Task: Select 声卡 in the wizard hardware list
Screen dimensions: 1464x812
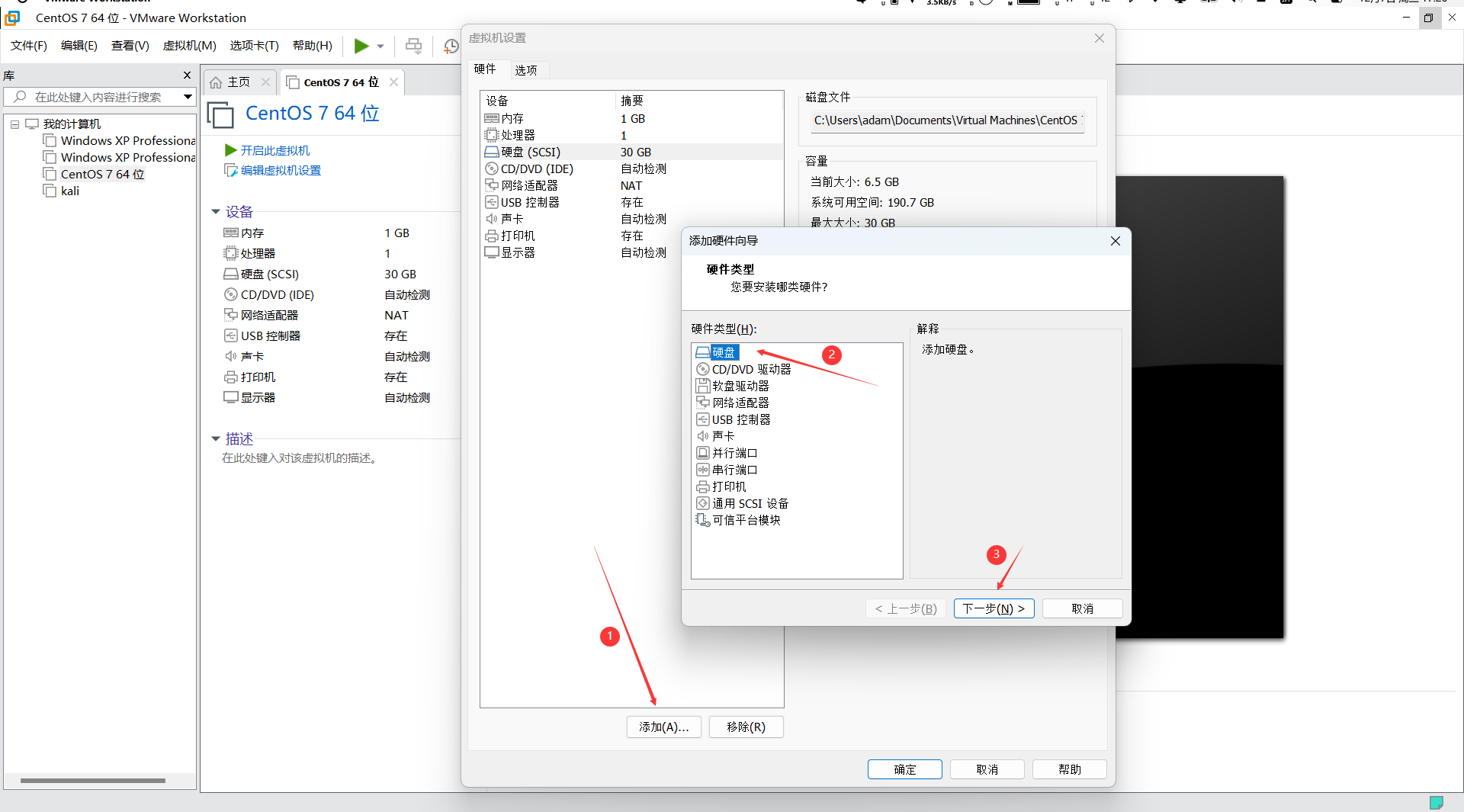Action: click(x=715, y=436)
